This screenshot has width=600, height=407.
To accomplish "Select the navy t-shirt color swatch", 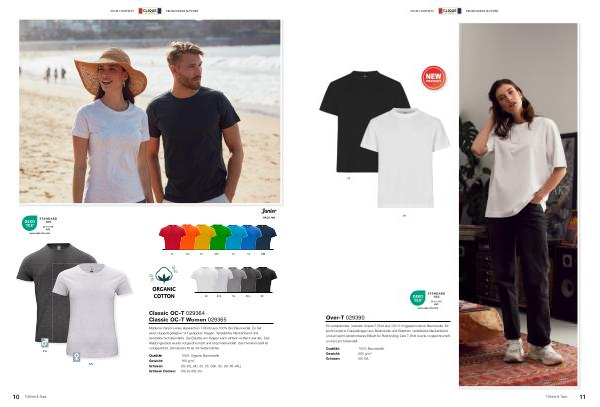I will [x=266, y=237].
